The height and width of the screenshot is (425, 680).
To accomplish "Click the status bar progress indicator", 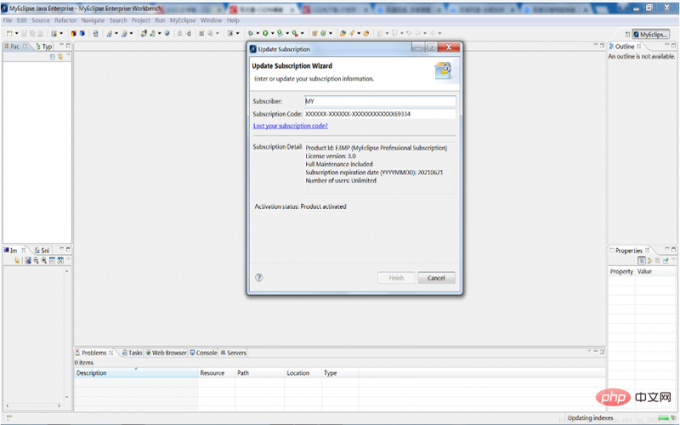I will click(664, 418).
